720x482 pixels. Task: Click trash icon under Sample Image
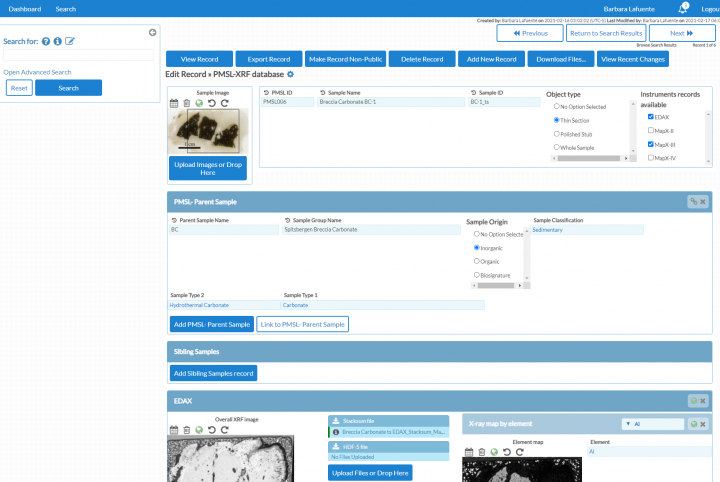[x=186, y=103]
